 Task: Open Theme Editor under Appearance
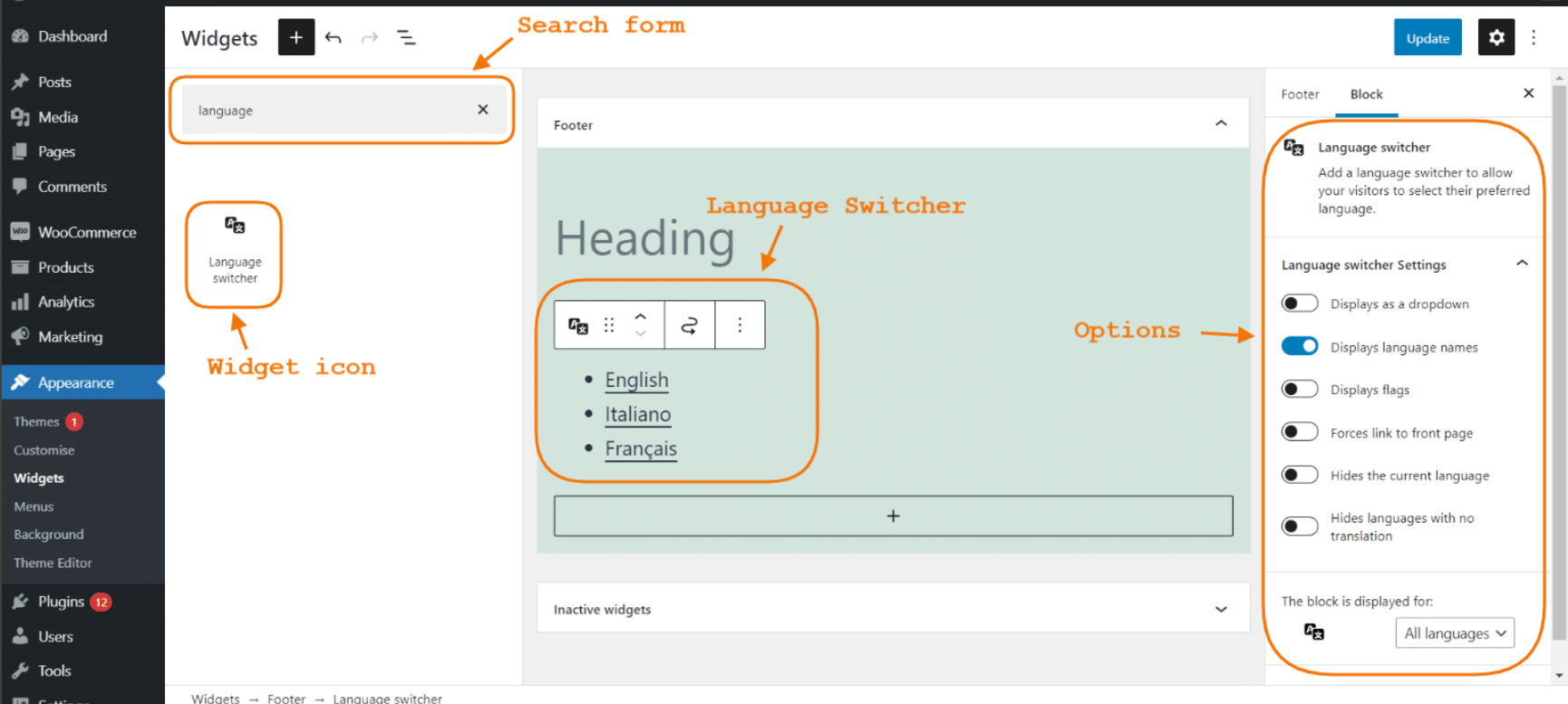coord(53,563)
